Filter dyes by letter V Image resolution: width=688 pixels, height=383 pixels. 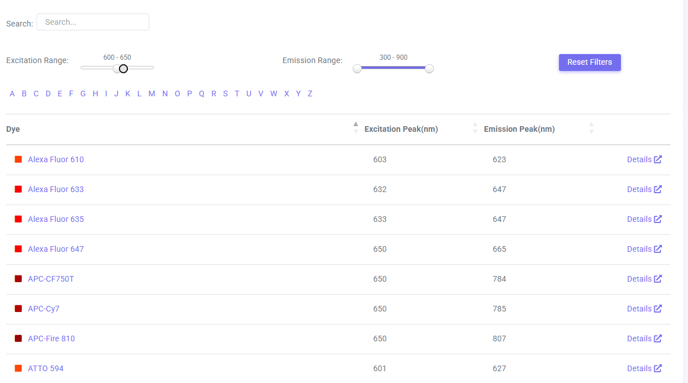261,93
